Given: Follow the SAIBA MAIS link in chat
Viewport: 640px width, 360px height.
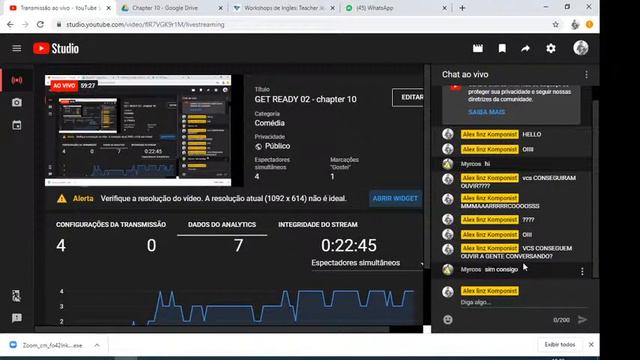Looking at the screenshot, I should (x=487, y=112).
